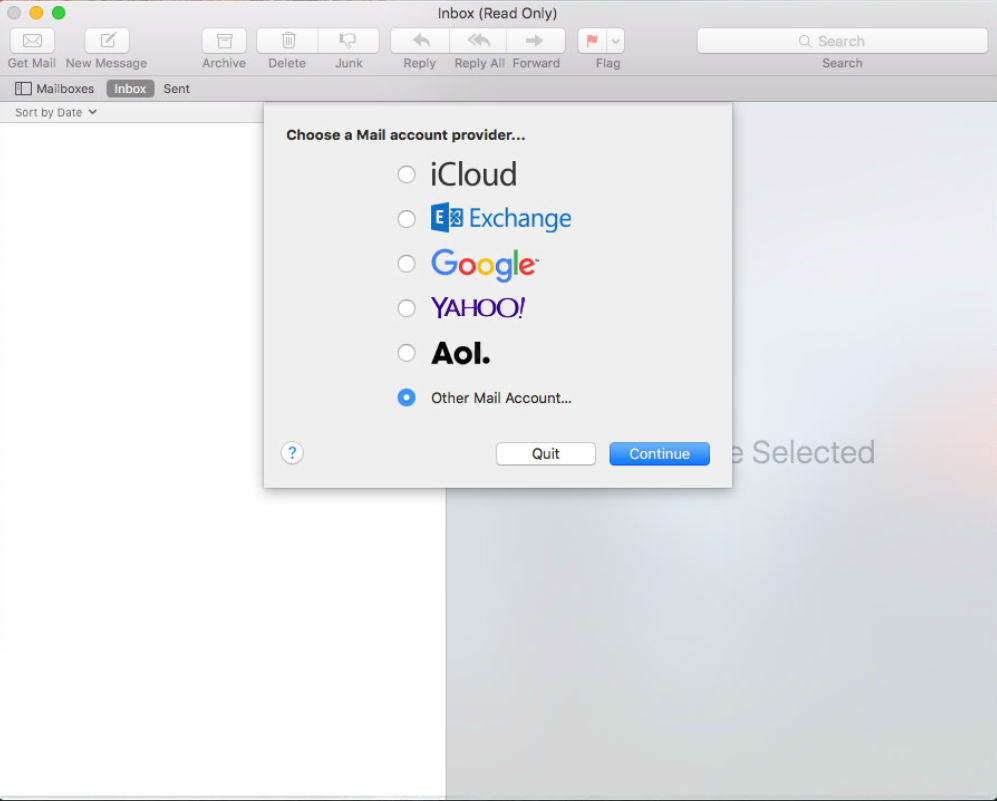Click the Google logo
997x801 pixels.
[485, 264]
